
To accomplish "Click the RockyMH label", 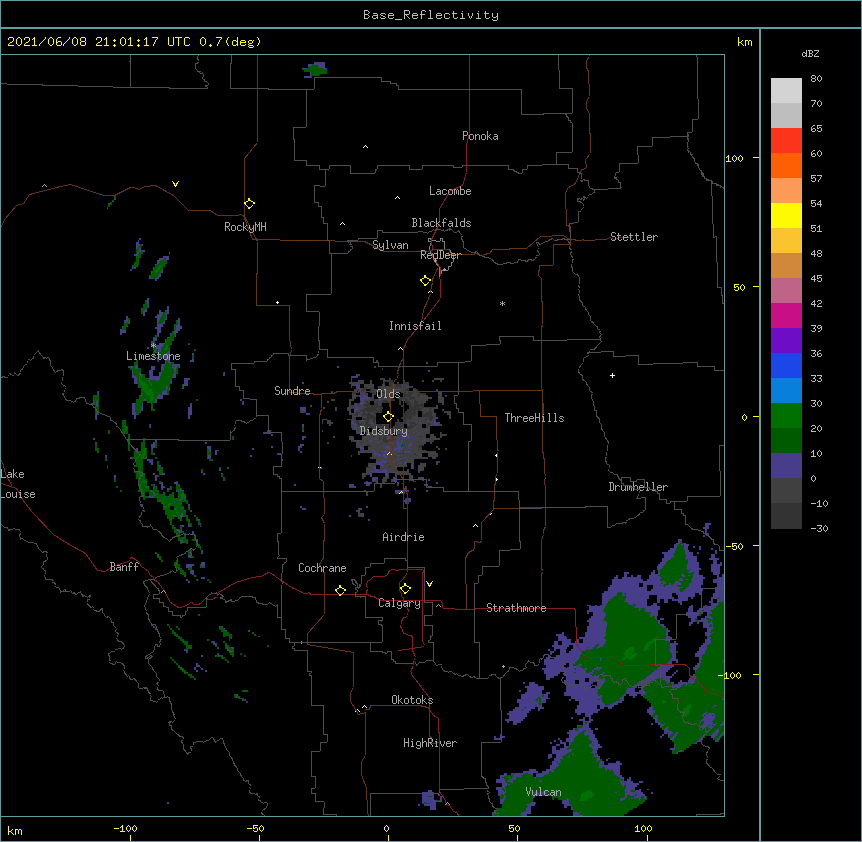I will click(245, 227).
